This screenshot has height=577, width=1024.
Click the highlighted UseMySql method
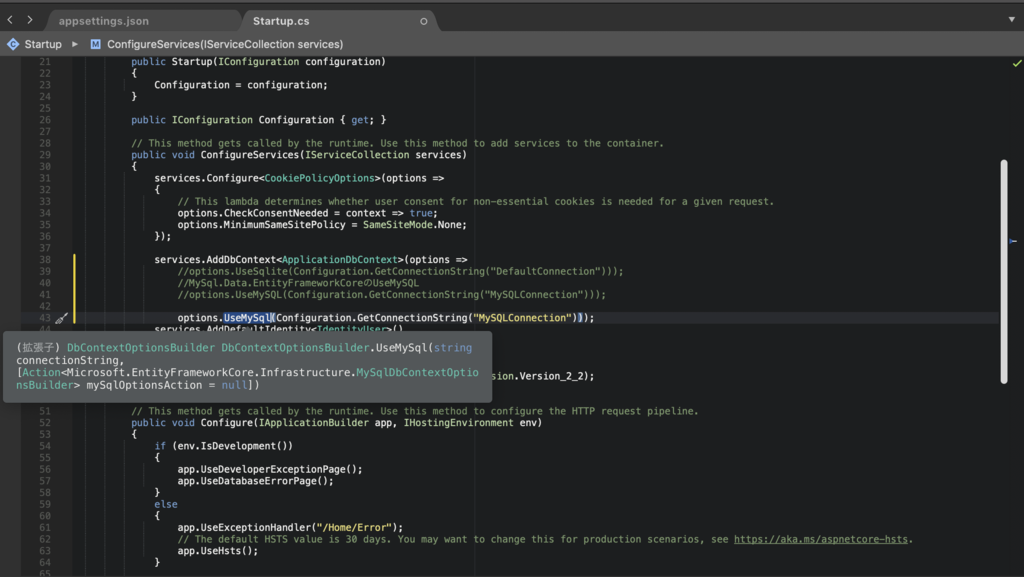(x=248, y=318)
